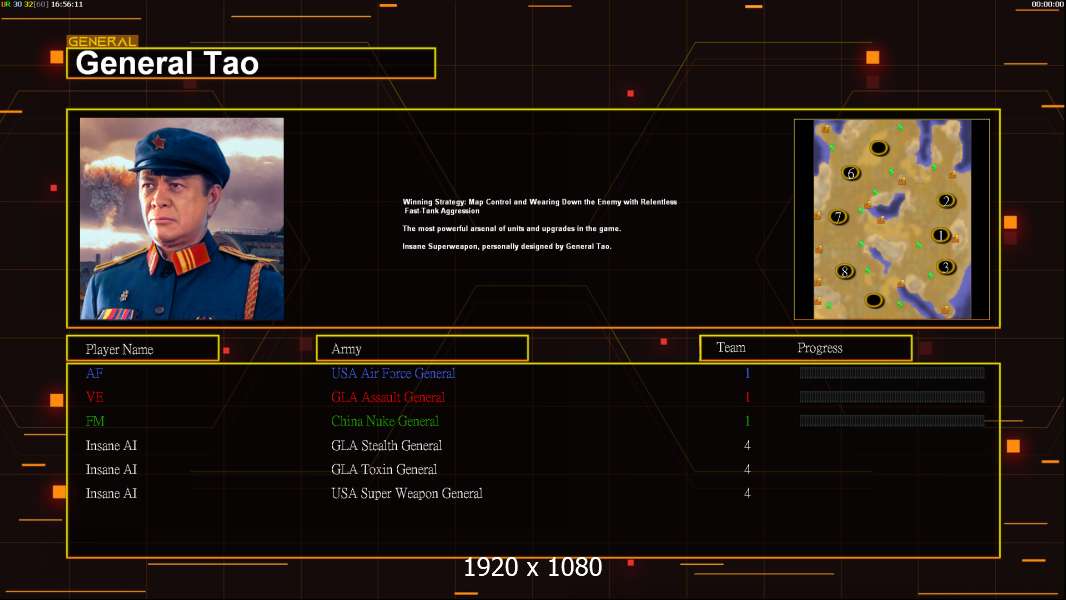Click start position 1 on the minimap
Image resolution: width=1066 pixels, height=600 pixels.
(x=941, y=236)
